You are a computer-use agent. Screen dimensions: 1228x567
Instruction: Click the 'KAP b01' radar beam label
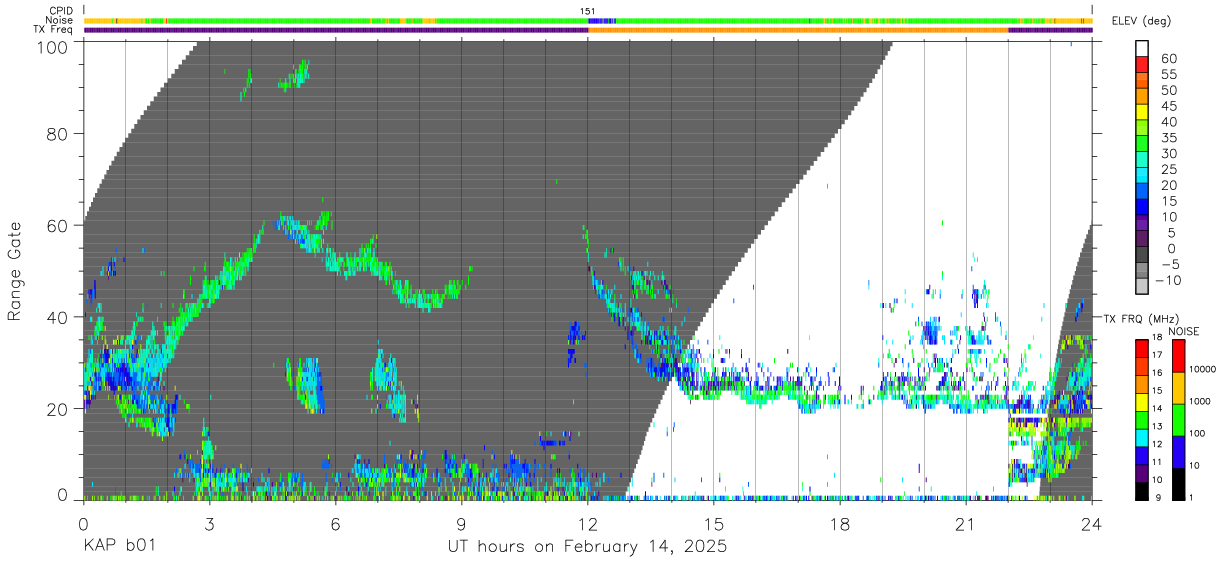pyautogui.click(x=119, y=547)
